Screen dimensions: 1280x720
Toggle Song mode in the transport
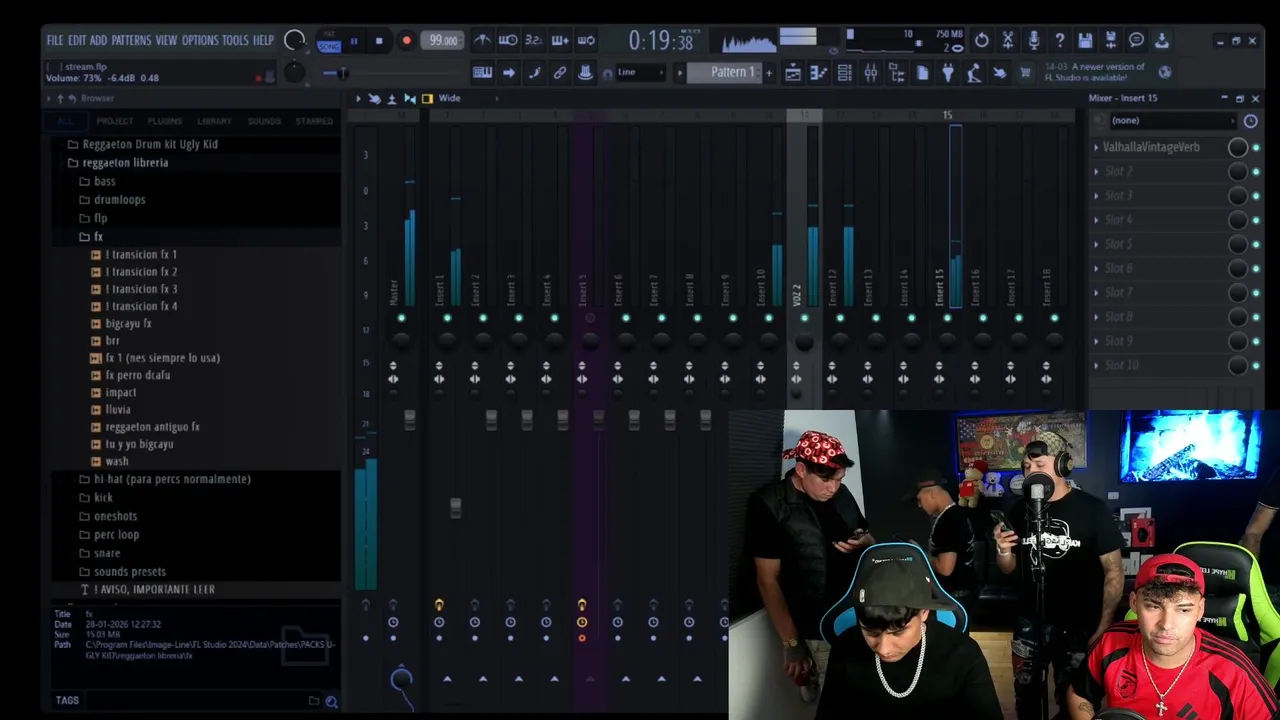tap(329, 46)
